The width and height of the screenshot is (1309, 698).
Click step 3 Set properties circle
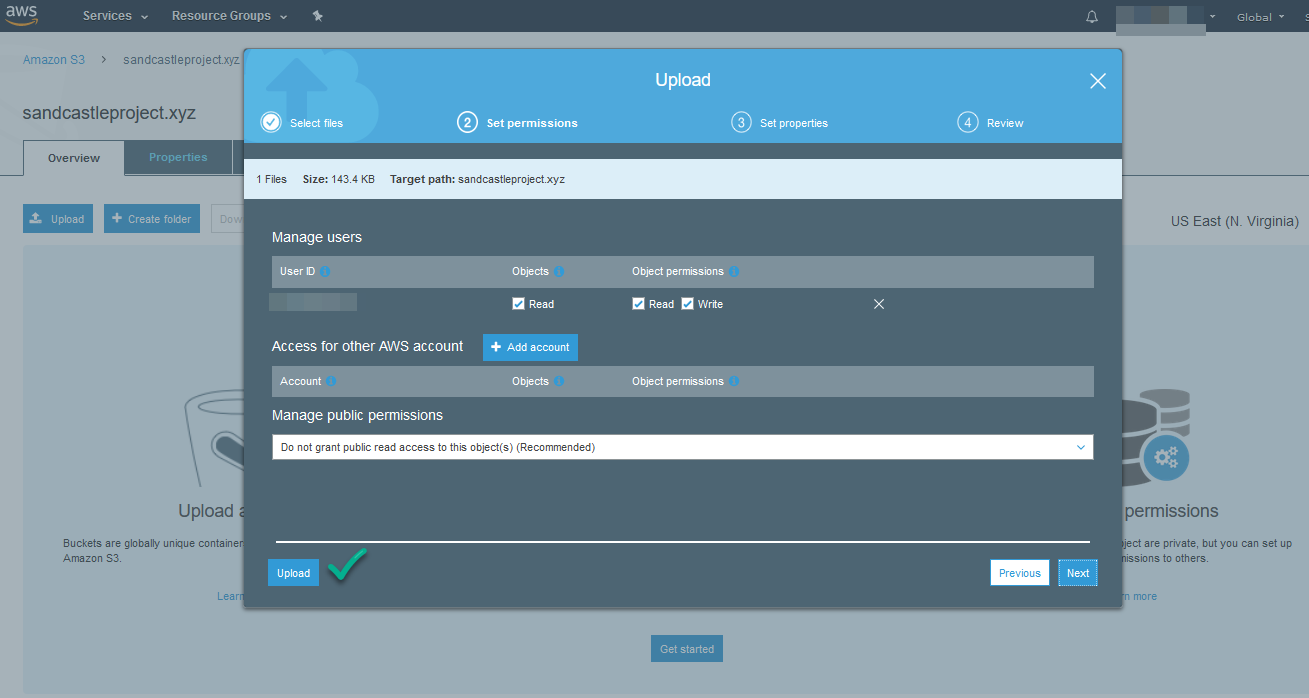pyautogui.click(x=741, y=122)
